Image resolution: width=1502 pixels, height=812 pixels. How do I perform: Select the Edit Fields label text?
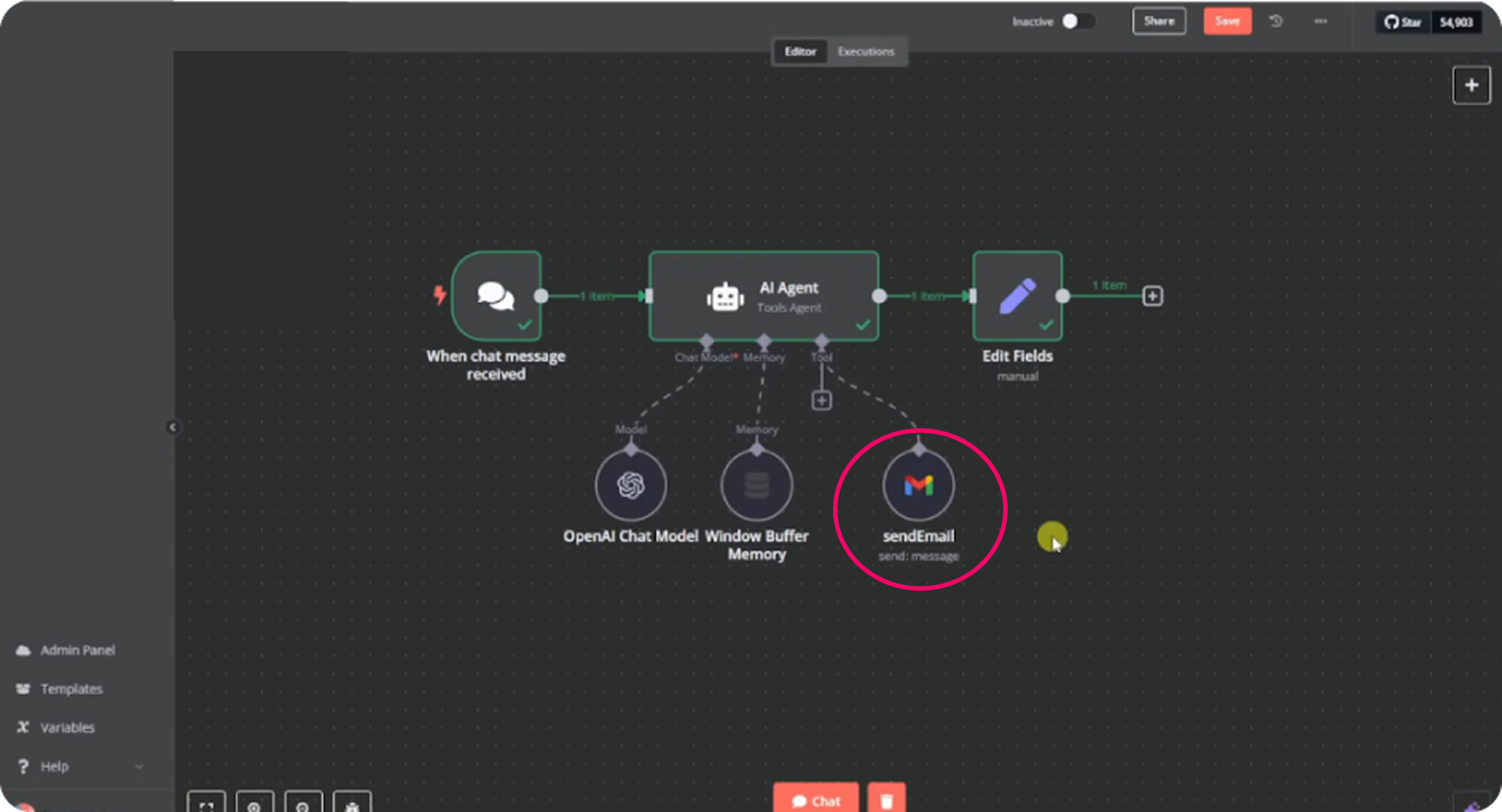(1017, 357)
